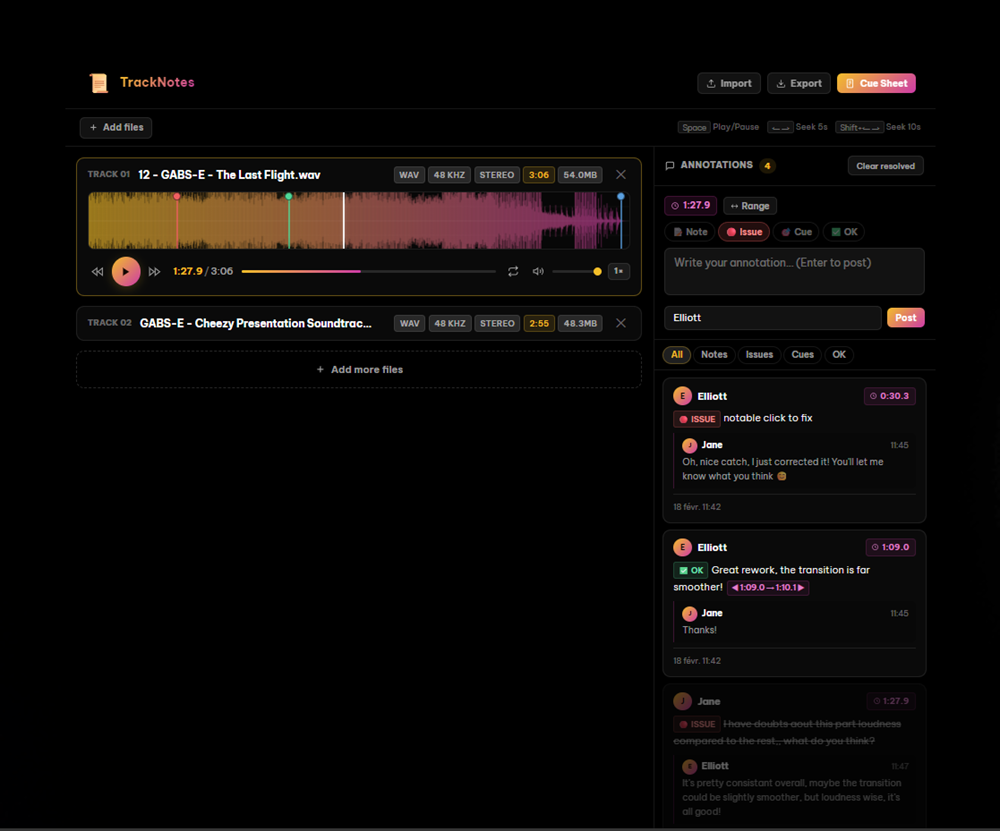Click the TrackNotes scroll logo icon

(98, 82)
